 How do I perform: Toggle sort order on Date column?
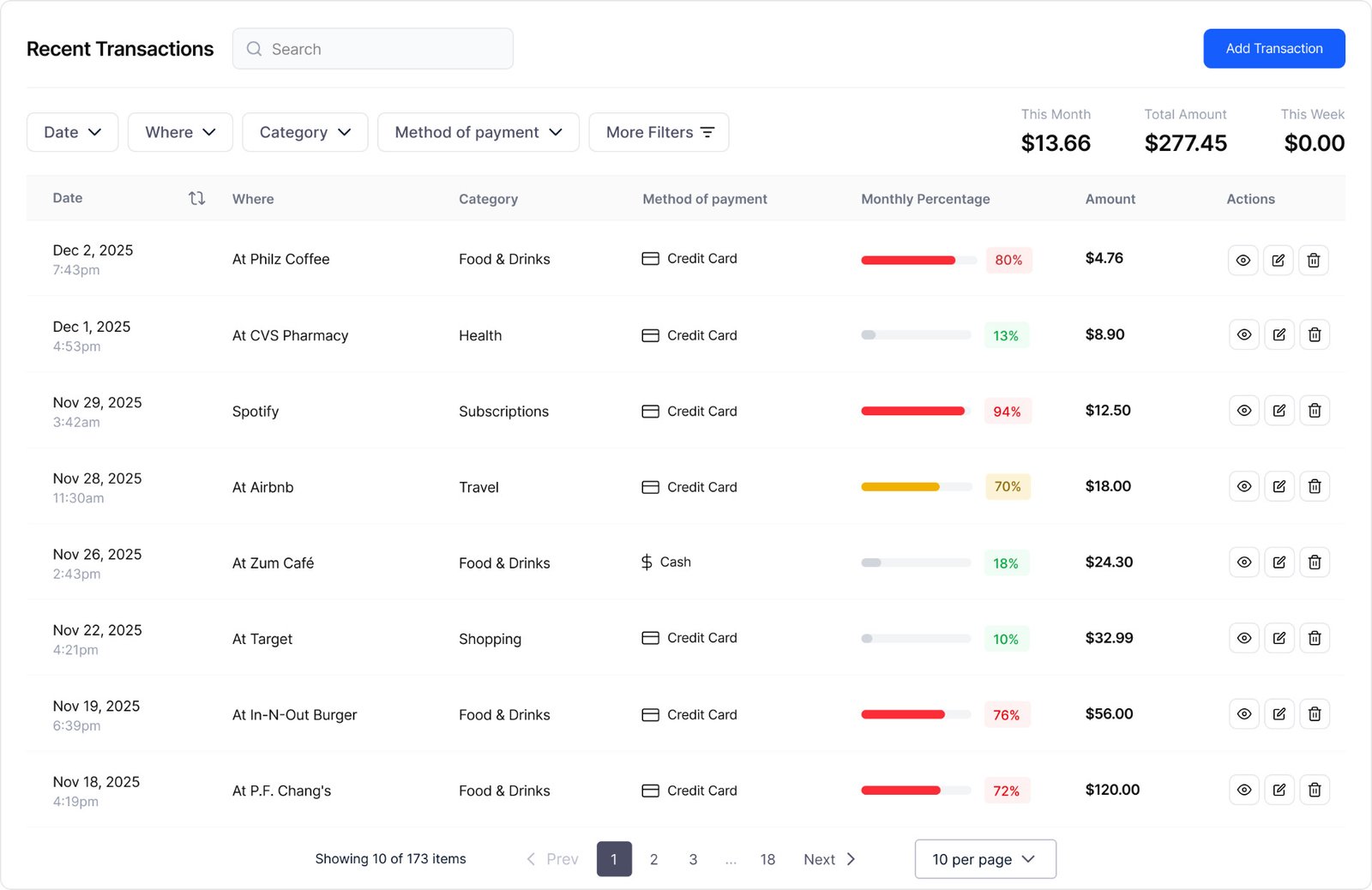pyautogui.click(x=196, y=198)
